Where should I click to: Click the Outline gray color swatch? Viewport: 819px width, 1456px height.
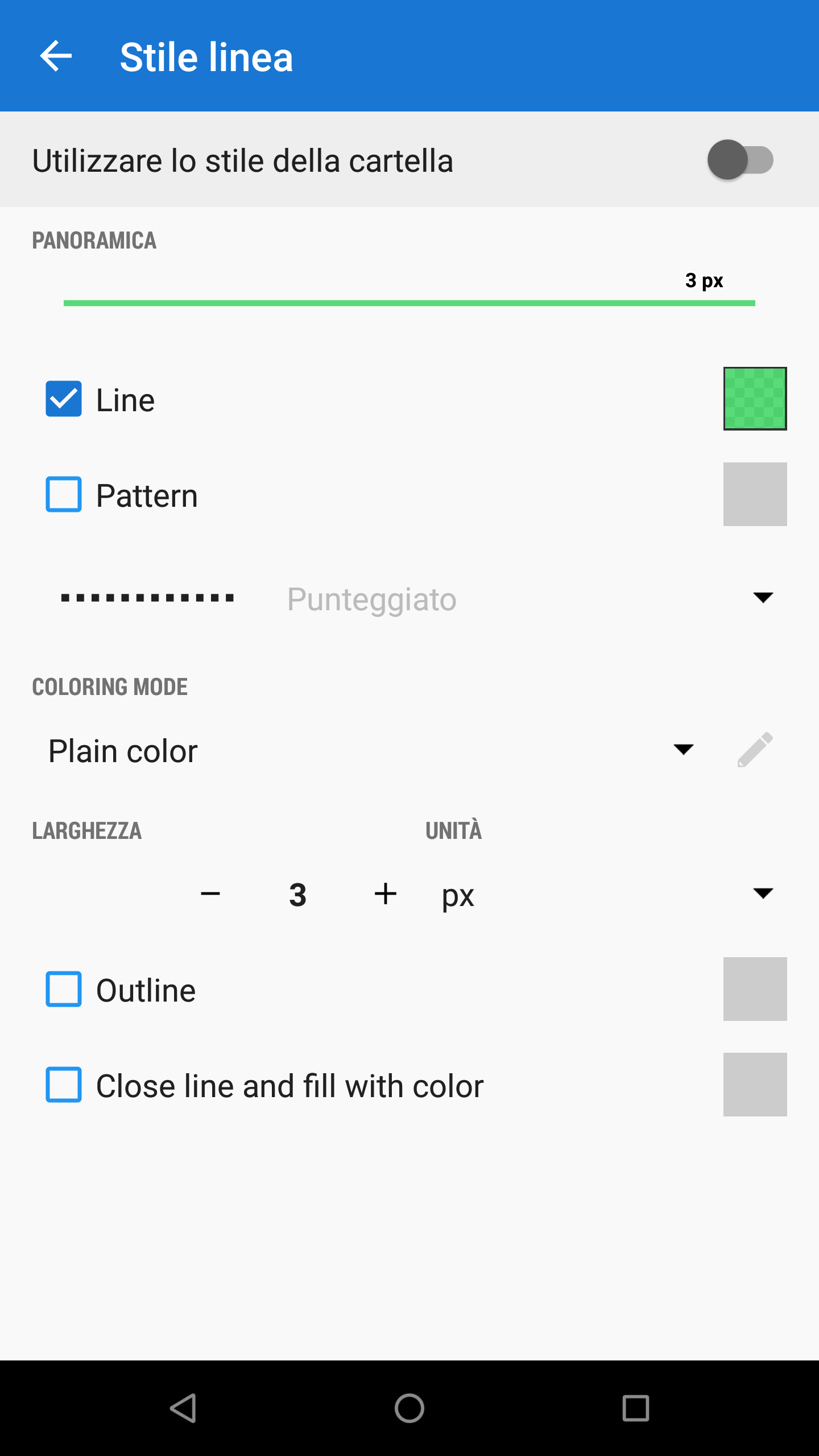tap(755, 989)
